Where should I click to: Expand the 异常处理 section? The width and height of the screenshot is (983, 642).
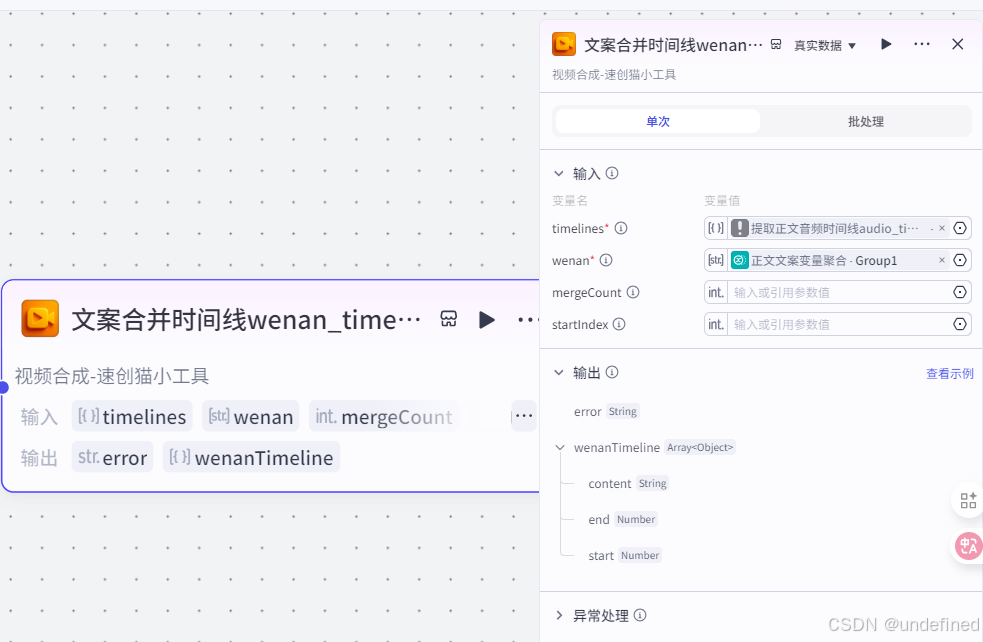coord(559,616)
